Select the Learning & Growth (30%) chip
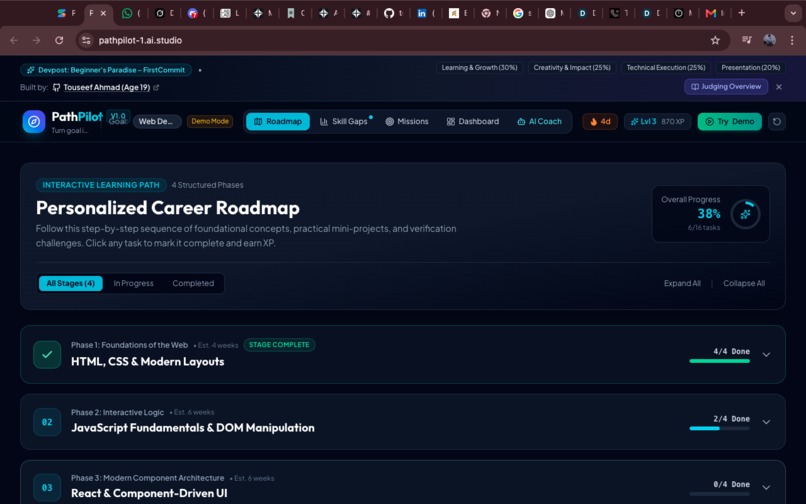The width and height of the screenshot is (806, 504). tap(480, 67)
